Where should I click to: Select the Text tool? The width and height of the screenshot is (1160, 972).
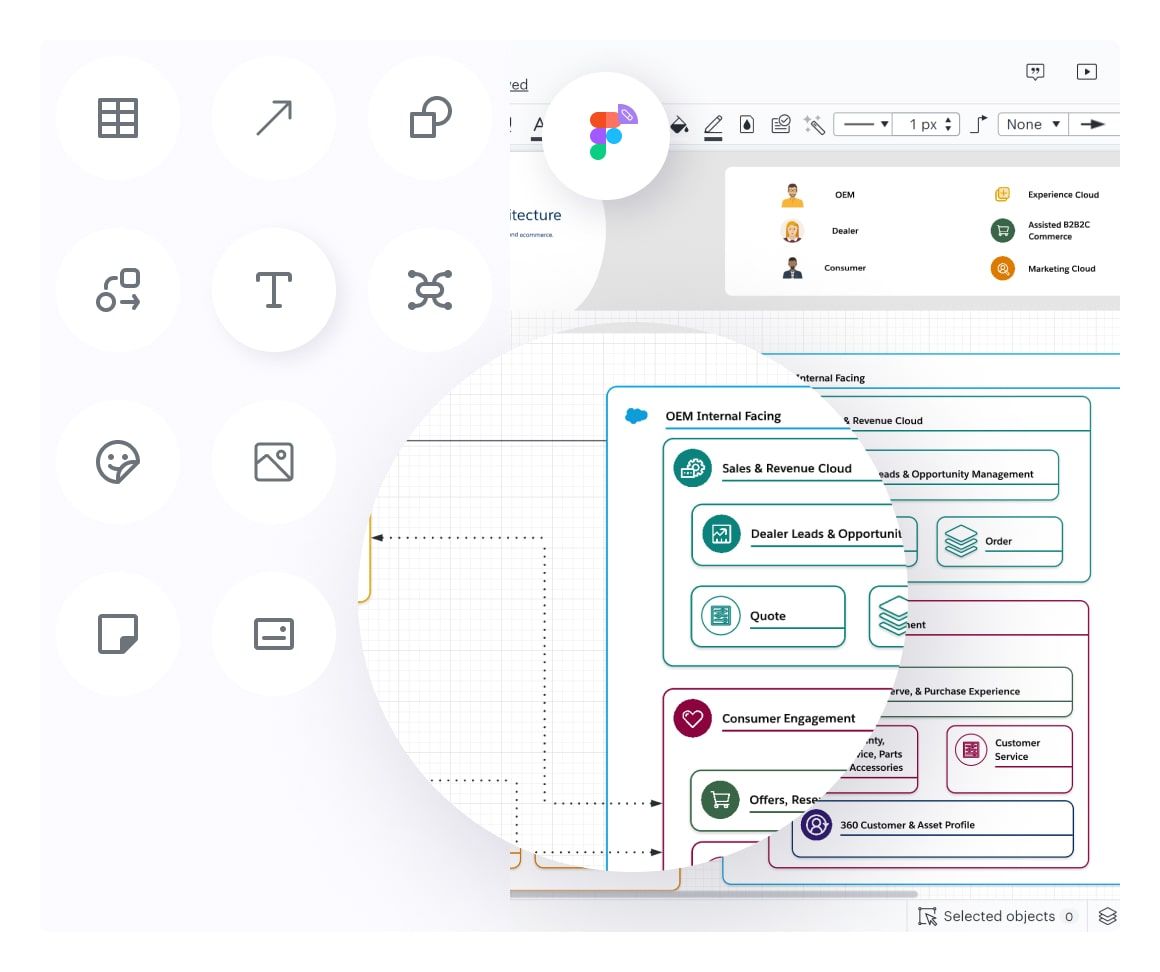point(273,290)
